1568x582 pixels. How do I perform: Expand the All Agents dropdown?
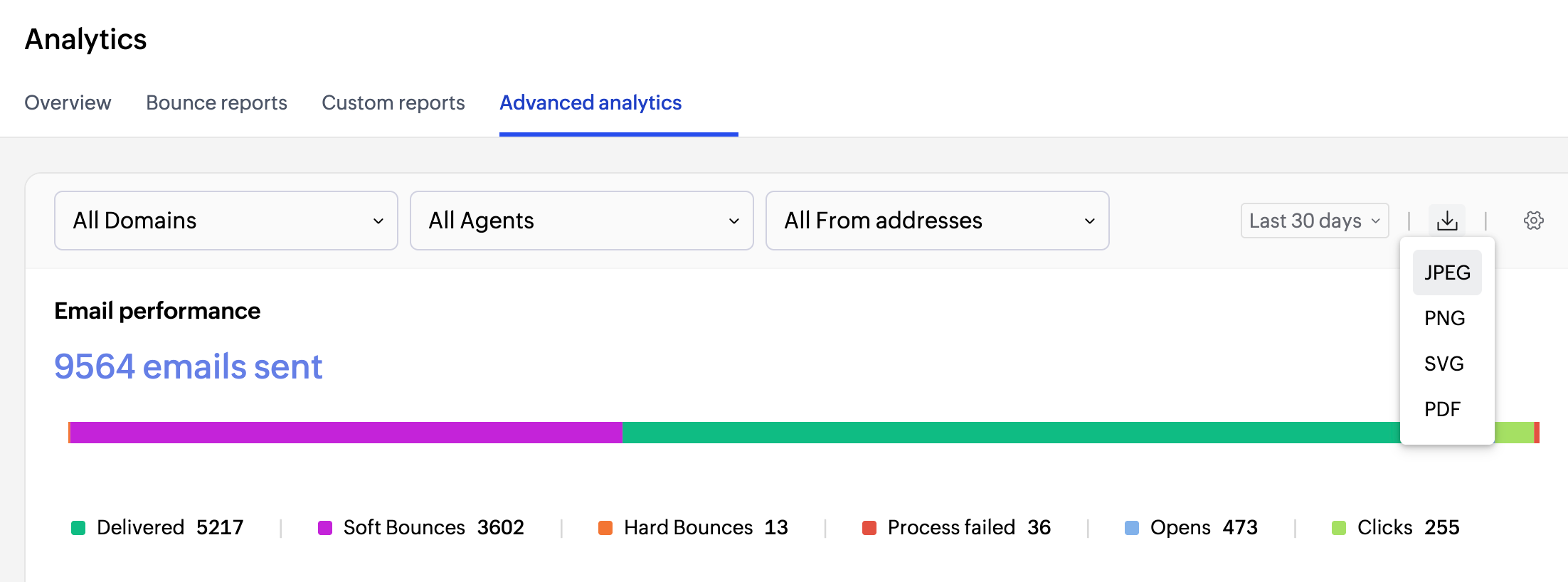(582, 221)
